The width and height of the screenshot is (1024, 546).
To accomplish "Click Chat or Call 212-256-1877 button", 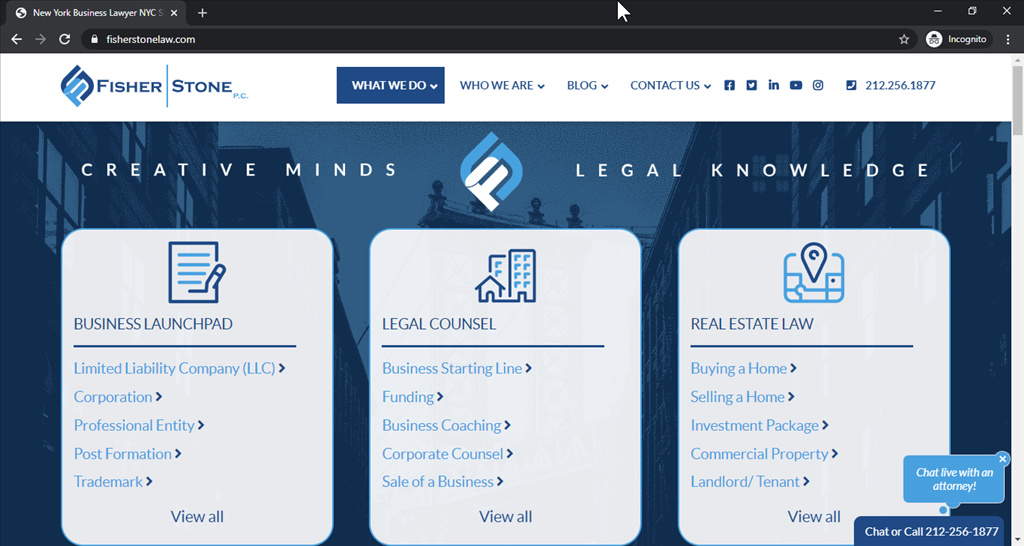I will pos(931,532).
